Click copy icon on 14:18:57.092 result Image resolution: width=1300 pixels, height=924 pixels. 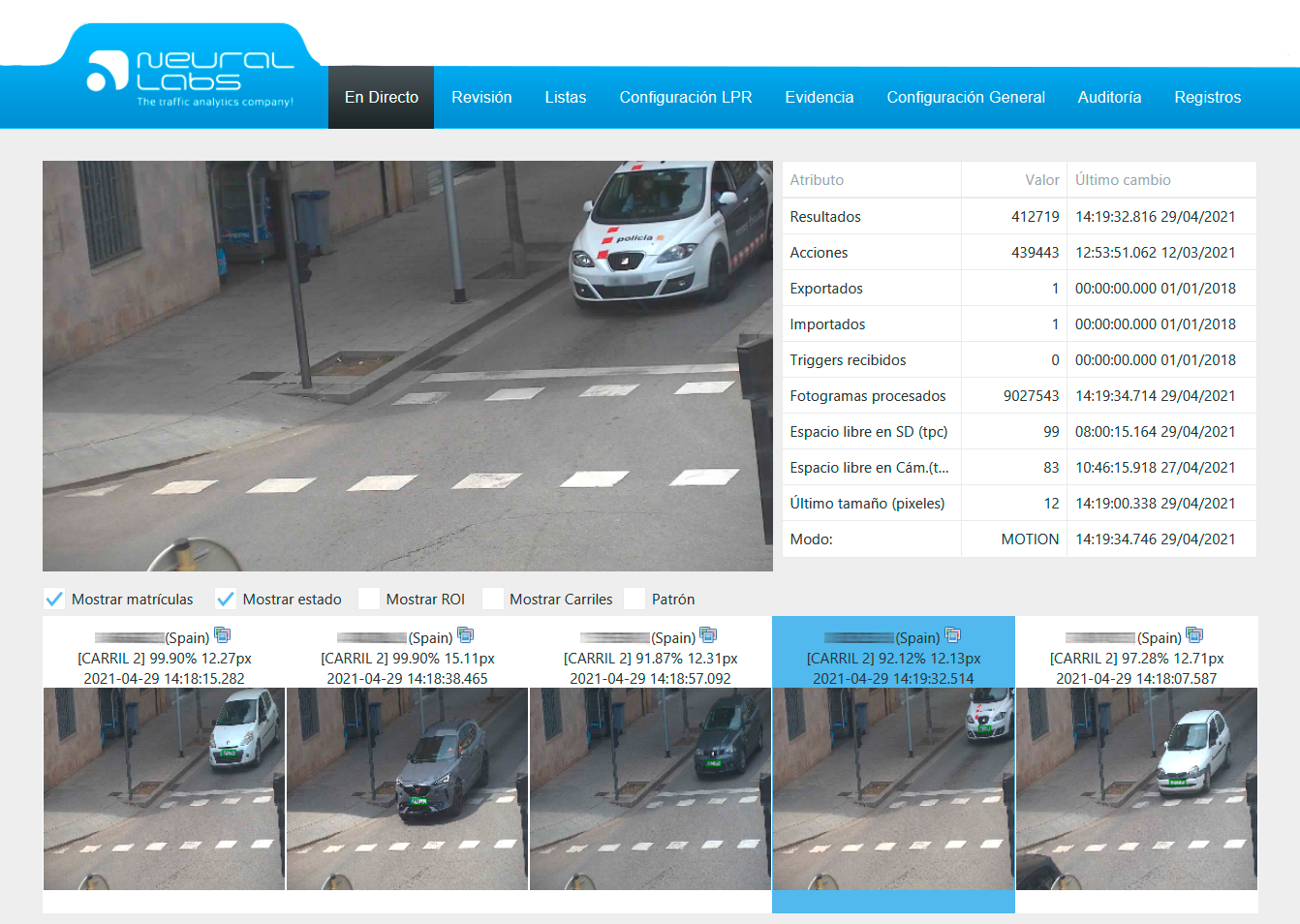tap(708, 635)
